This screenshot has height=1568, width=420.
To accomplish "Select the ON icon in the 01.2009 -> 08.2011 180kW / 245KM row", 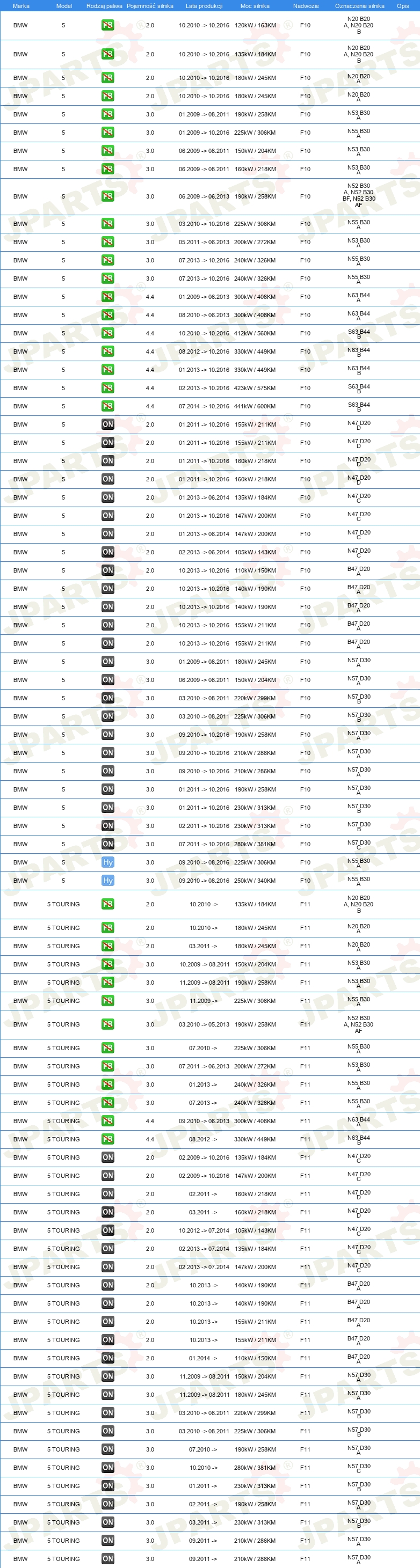I will 107,662.
